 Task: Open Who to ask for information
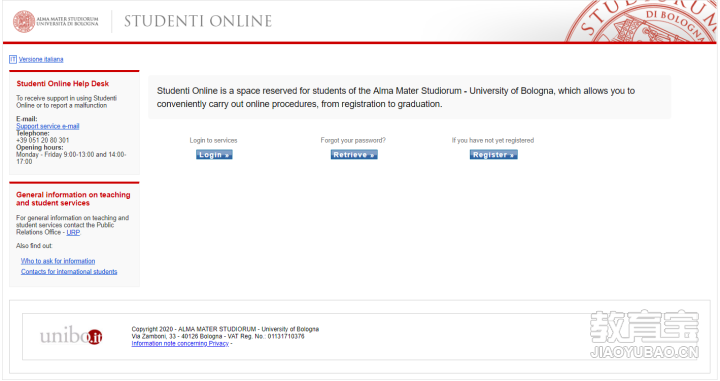pos(58,261)
